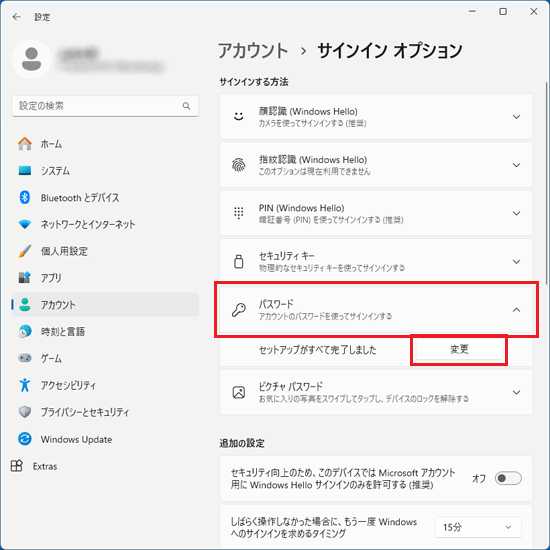Expand 顔認識 (Windows Hello) chevron
This screenshot has height=550, width=550.
point(516,117)
